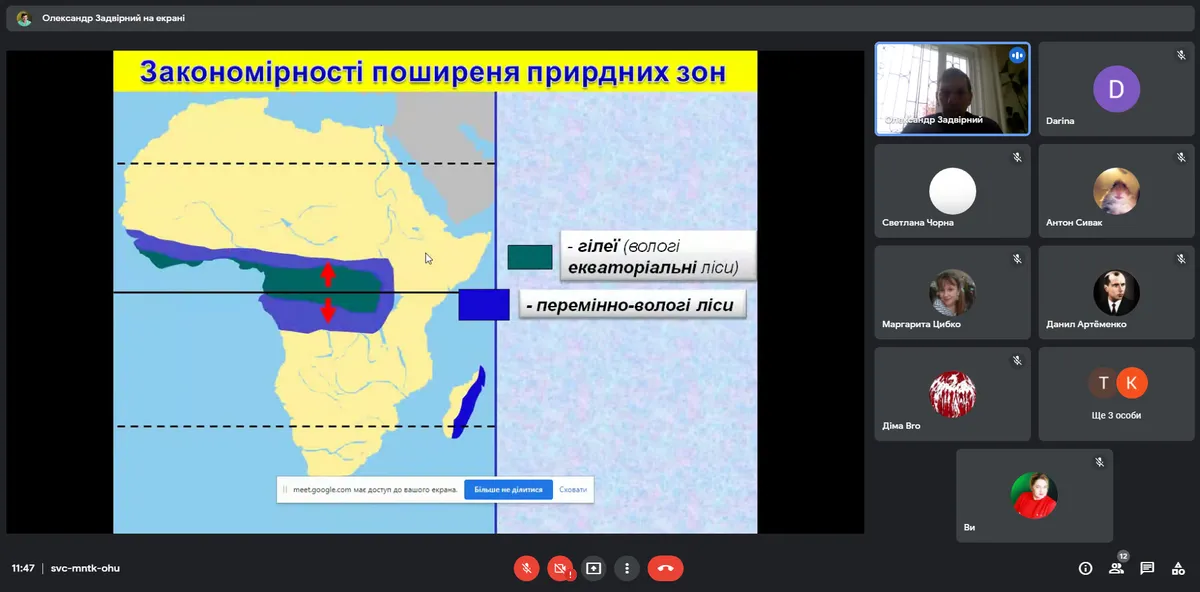
Task: Leave the call with the red hang-up button
Action: coord(665,568)
